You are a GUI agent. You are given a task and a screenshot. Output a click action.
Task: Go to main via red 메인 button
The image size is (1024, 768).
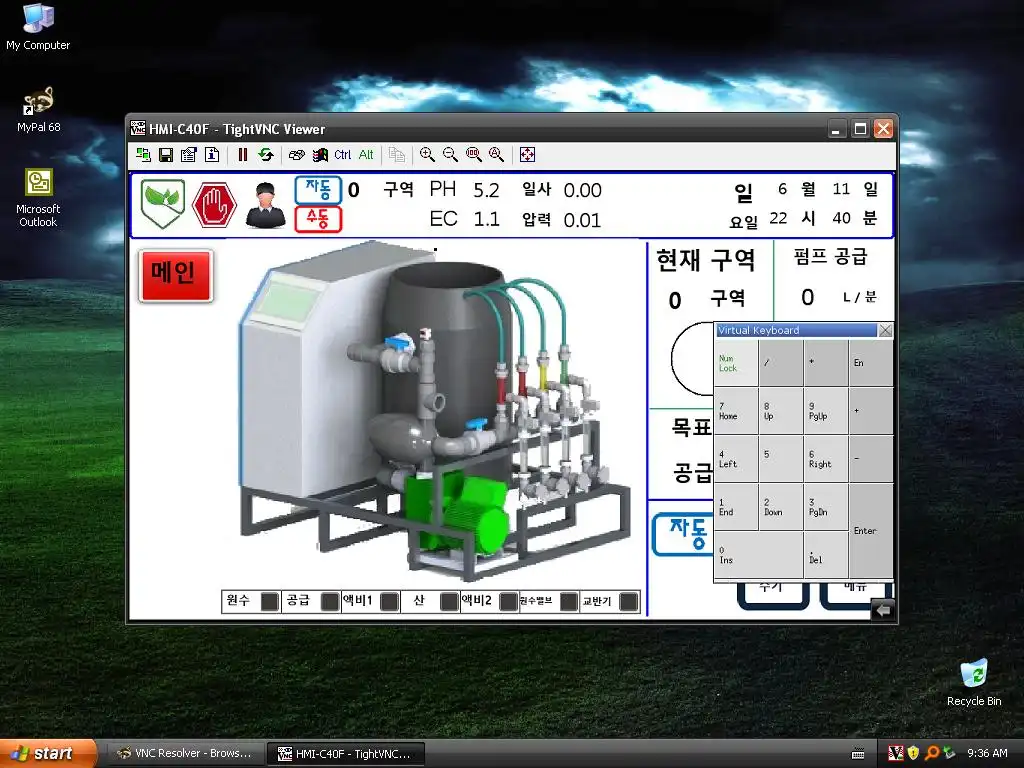pos(176,276)
